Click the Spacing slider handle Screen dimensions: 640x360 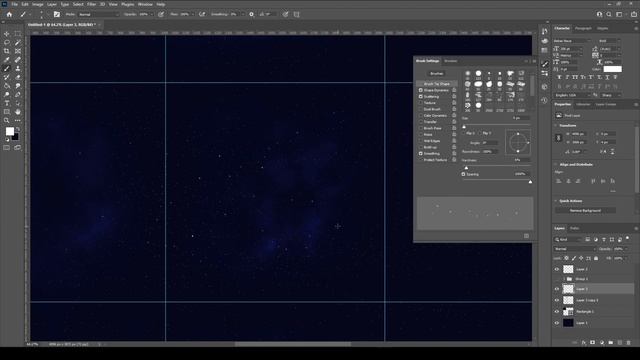click(530, 182)
